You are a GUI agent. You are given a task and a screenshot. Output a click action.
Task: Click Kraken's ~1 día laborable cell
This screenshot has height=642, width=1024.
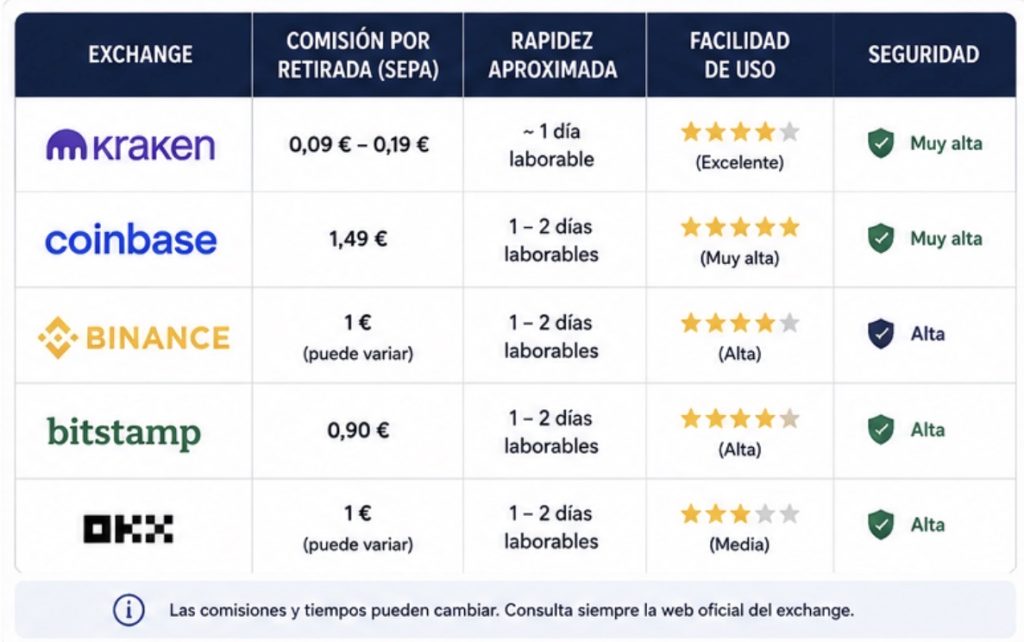click(x=552, y=145)
